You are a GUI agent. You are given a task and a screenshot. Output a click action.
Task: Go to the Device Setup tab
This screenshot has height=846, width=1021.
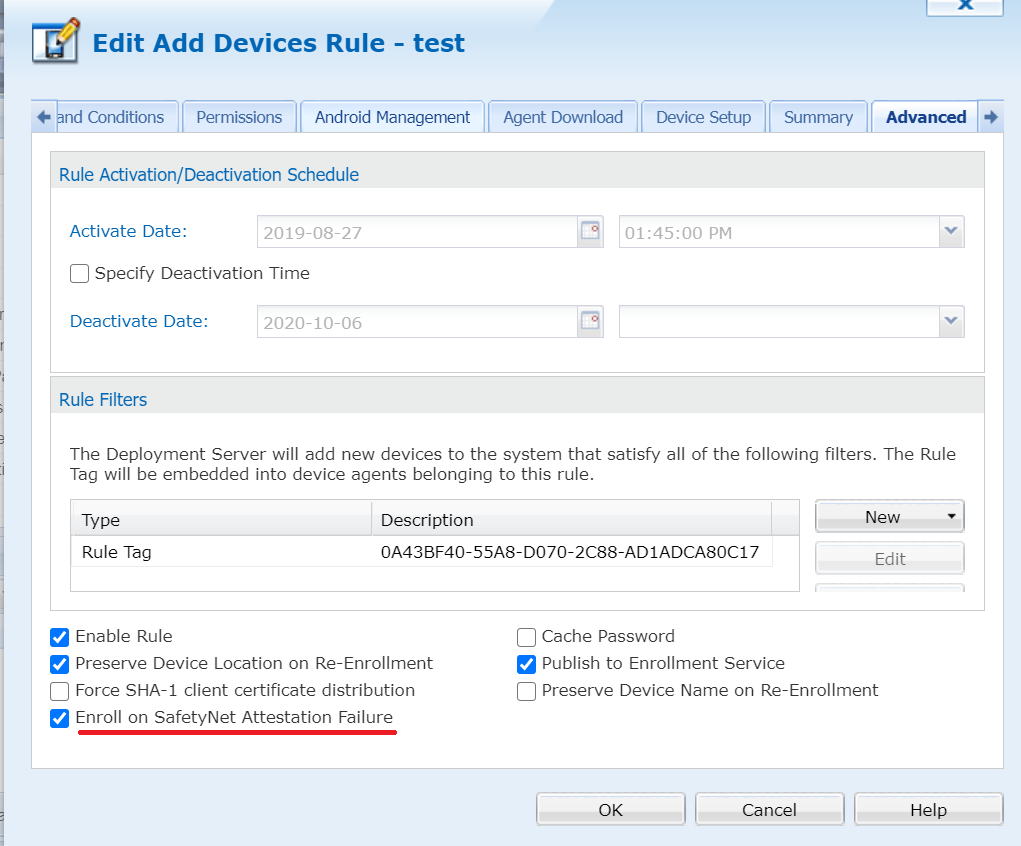[x=703, y=117]
